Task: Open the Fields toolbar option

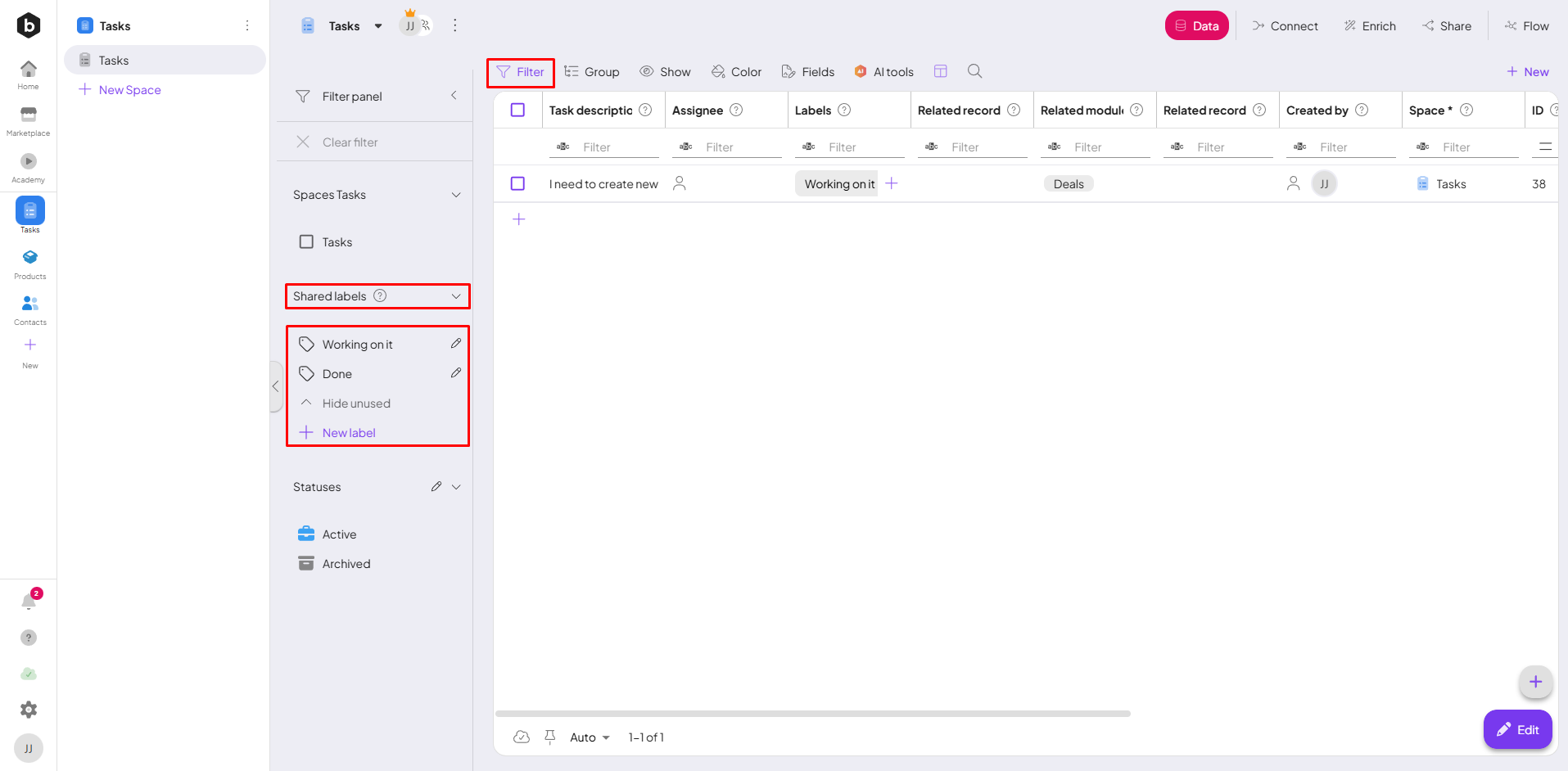Action: [808, 72]
